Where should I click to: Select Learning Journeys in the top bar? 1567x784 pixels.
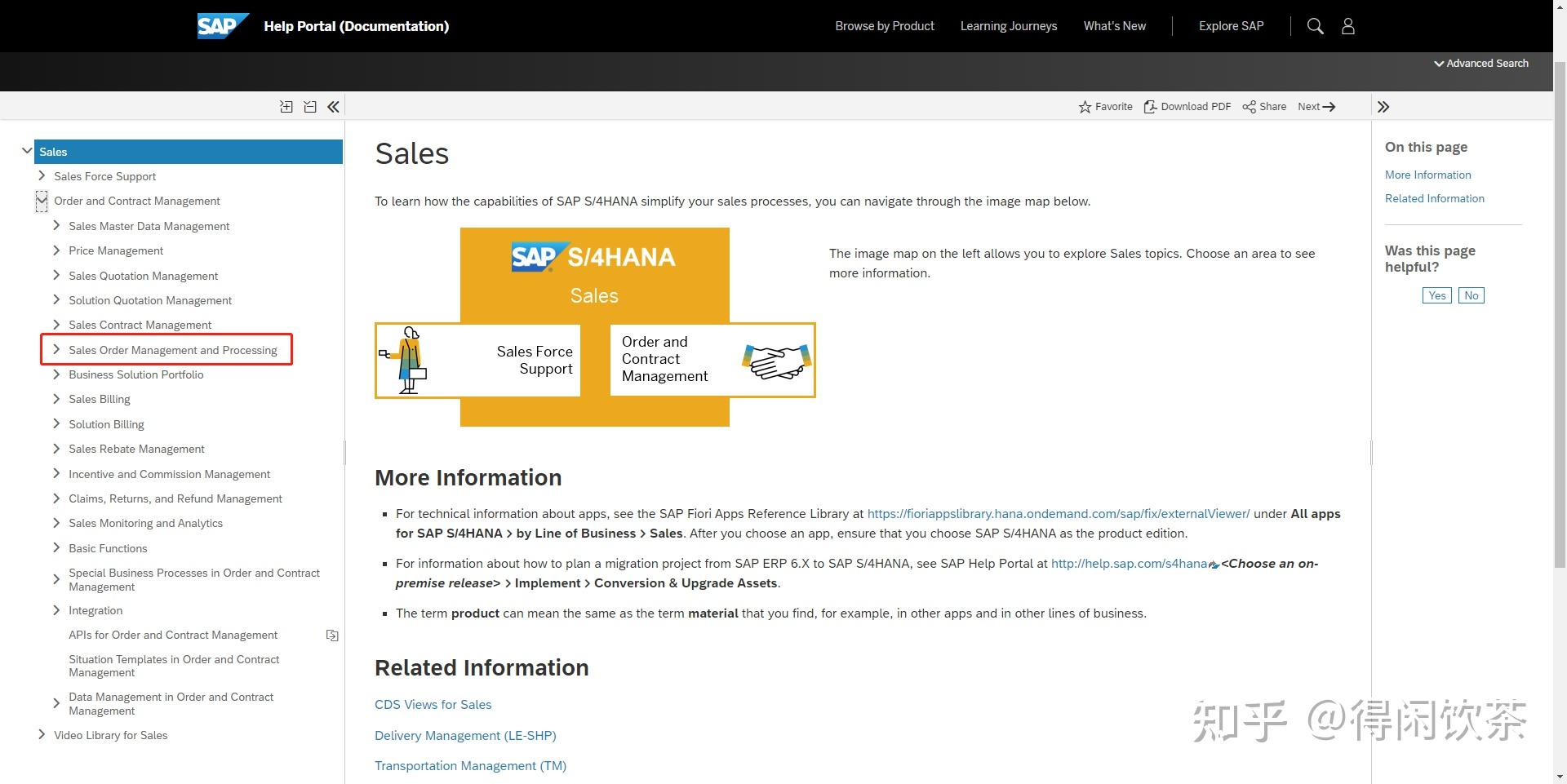click(1009, 25)
